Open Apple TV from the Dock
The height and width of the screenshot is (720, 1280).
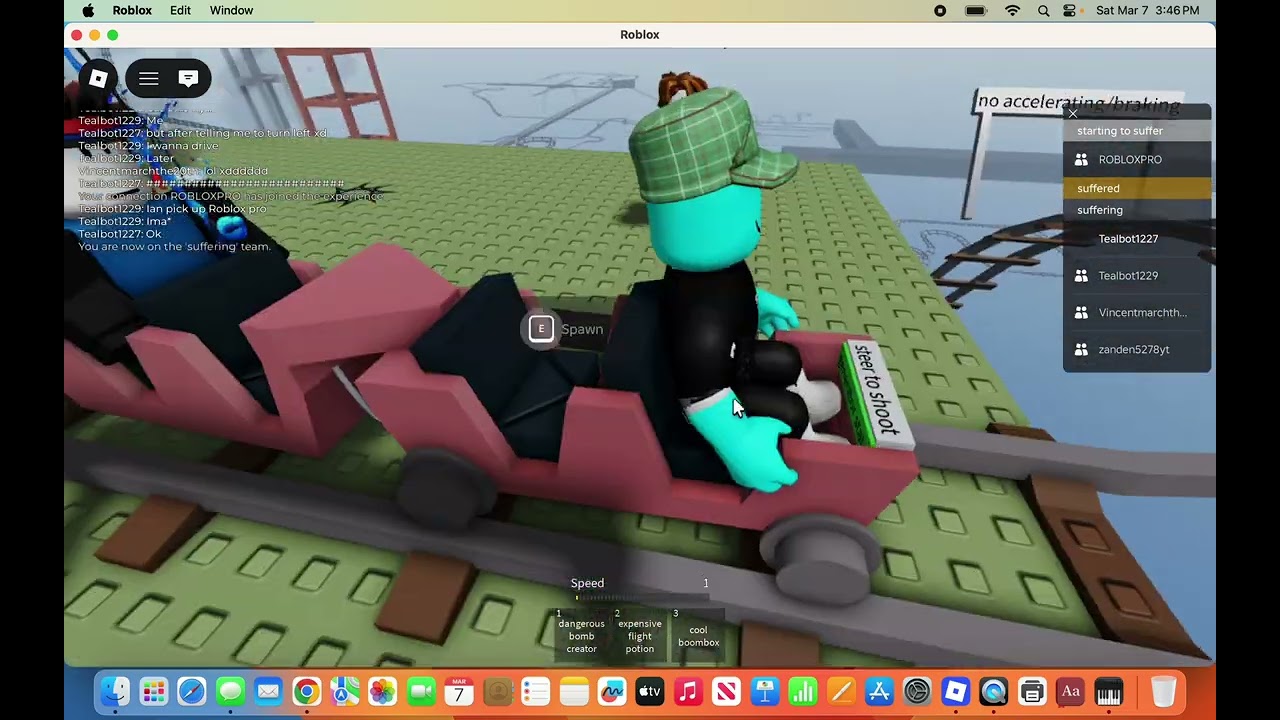(650, 691)
